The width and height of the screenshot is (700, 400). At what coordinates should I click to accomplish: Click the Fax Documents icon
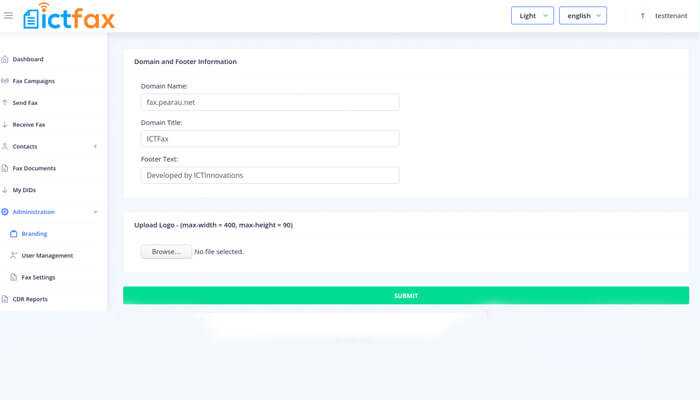(x=5, y=168)
